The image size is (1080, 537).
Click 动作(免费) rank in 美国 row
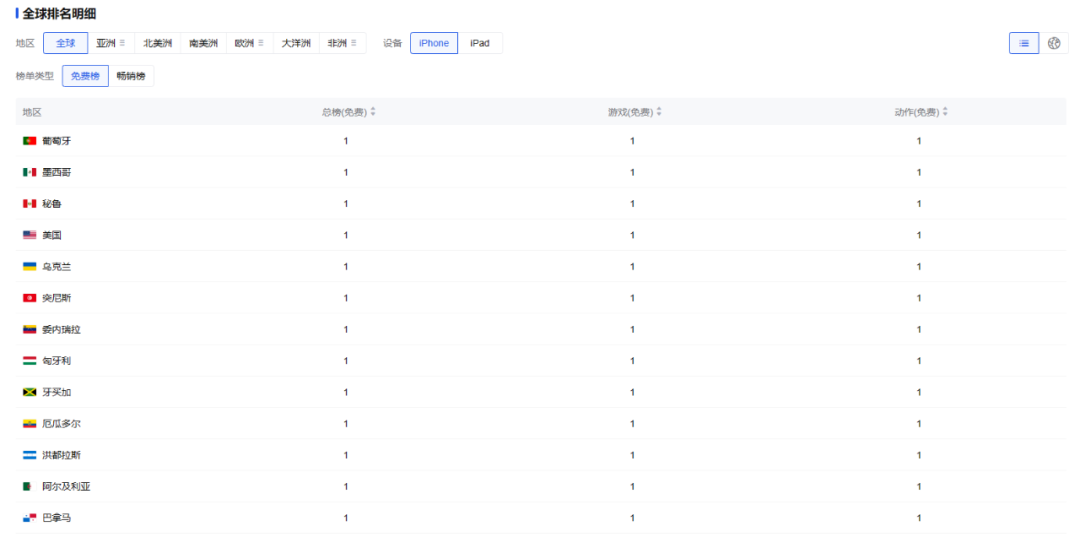pos(919,235)
